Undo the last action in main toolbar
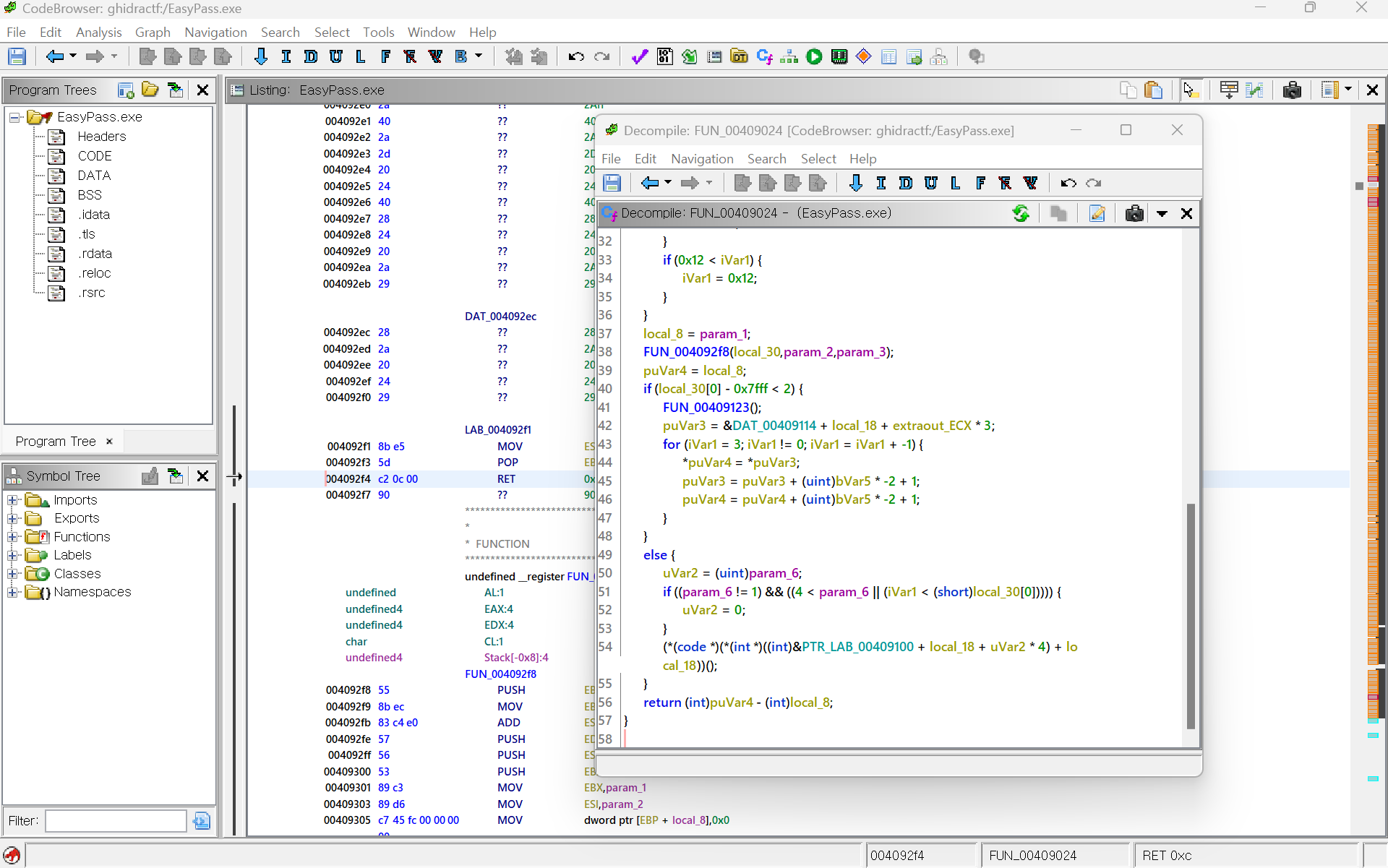 [x=576, y=56]
